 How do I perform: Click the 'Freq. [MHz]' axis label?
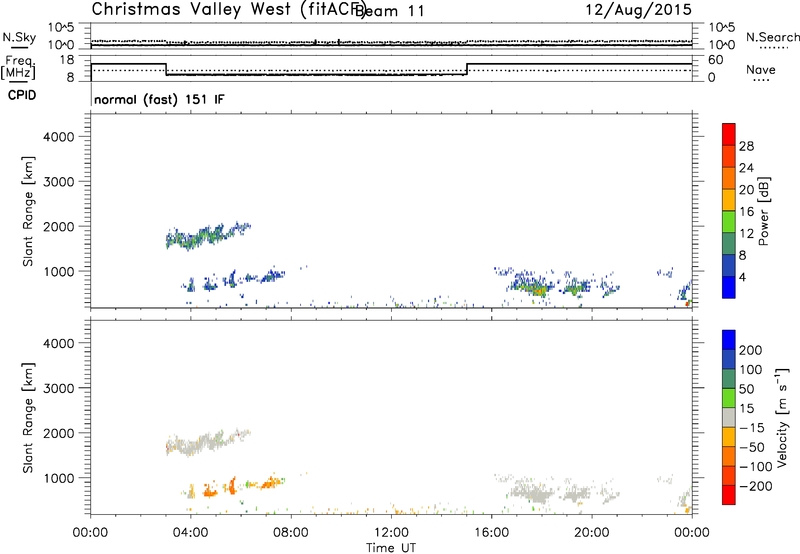pyautogui.click(x=18, y=67)
